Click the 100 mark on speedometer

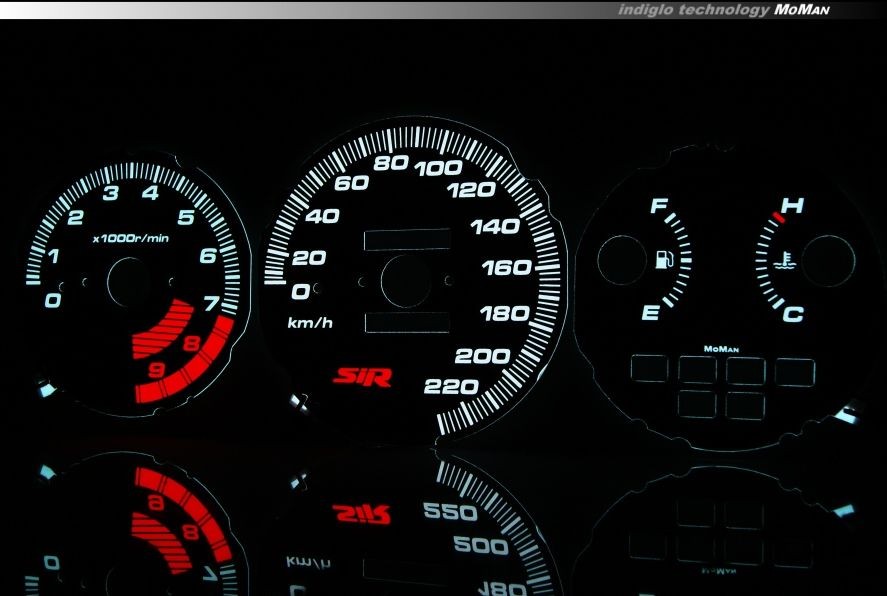click(438, 168)
